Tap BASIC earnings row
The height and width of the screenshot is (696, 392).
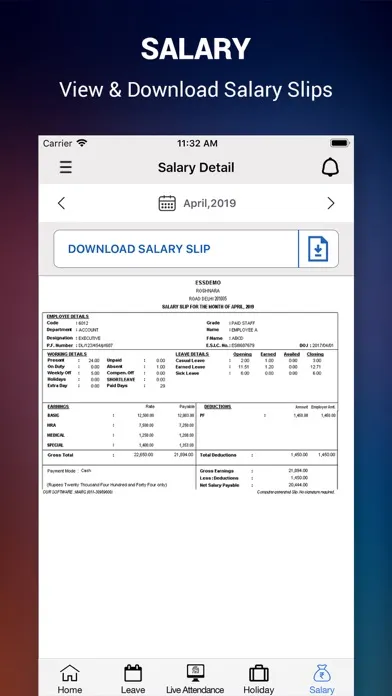click(x=120, y=415)
